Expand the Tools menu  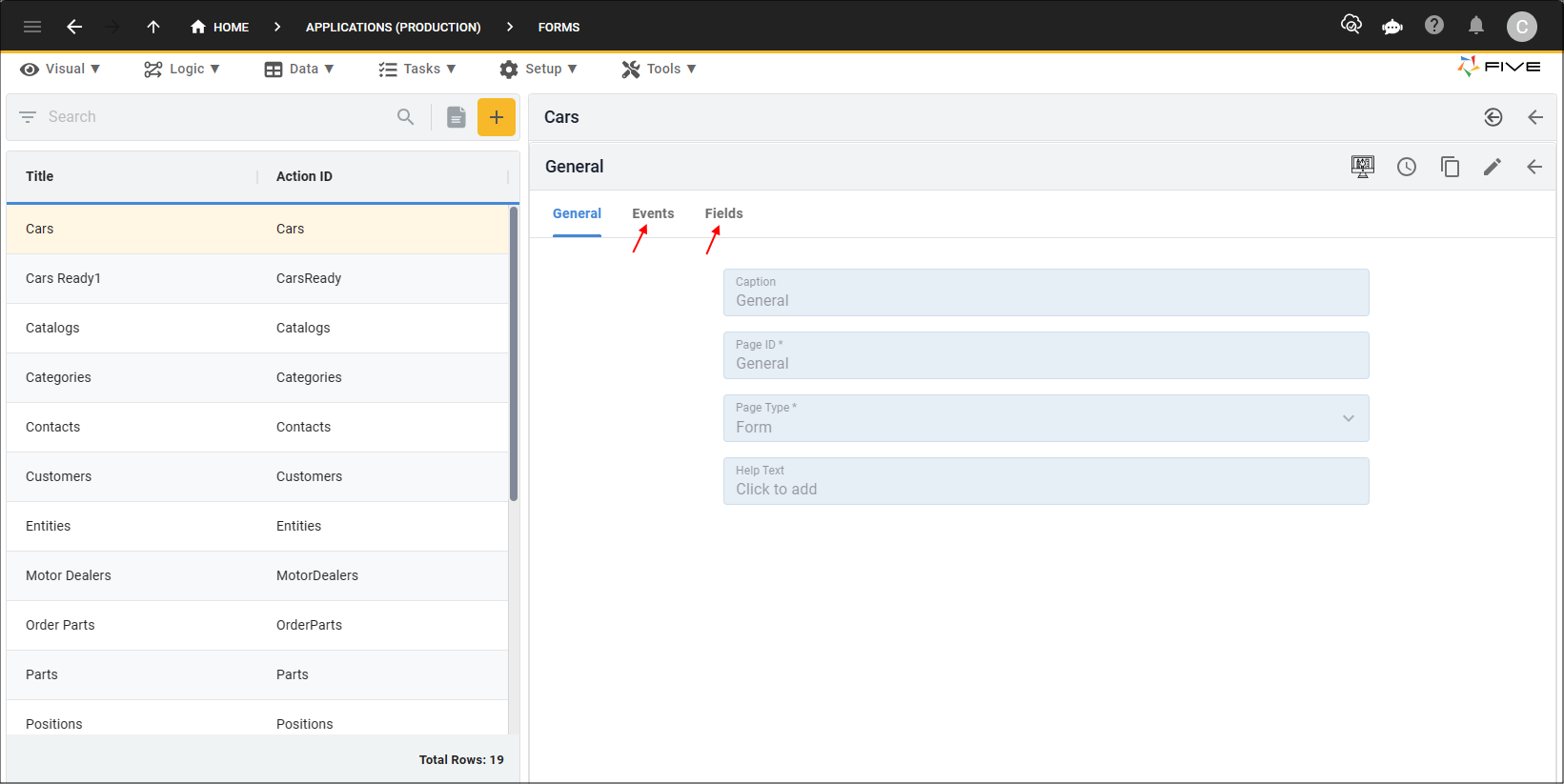coord(660,69)
